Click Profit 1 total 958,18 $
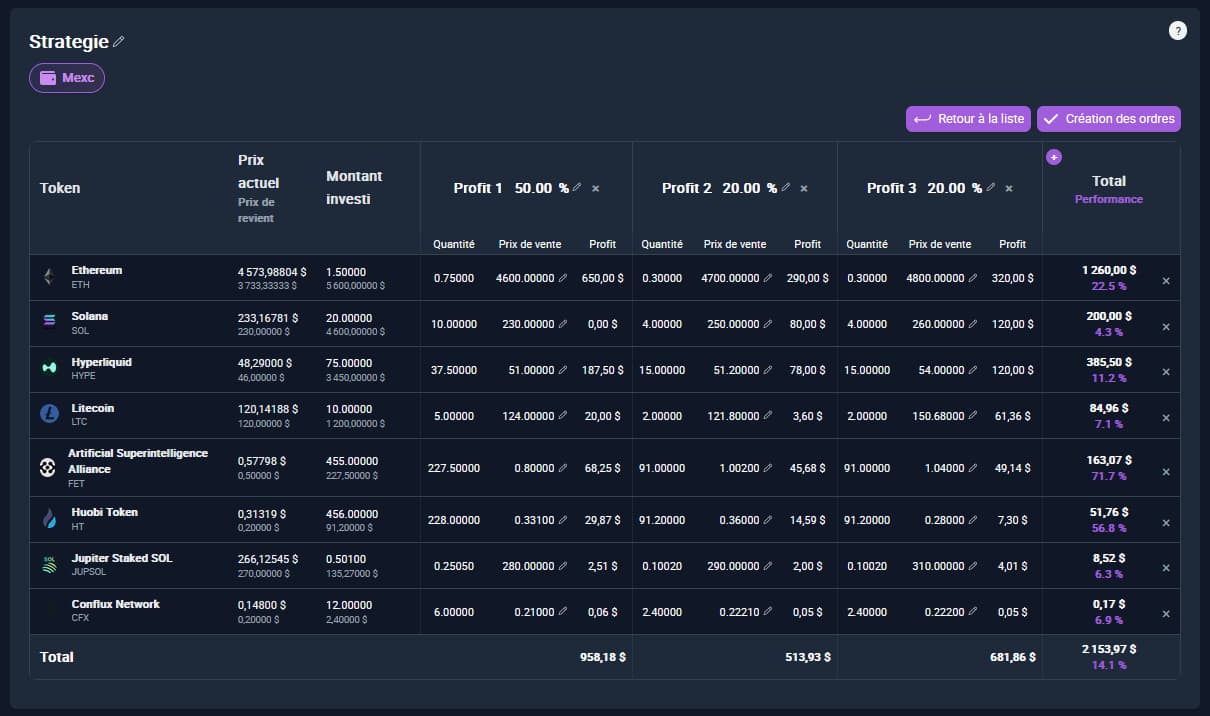This screenshot has width=1210, height=716. click(603, 657)
